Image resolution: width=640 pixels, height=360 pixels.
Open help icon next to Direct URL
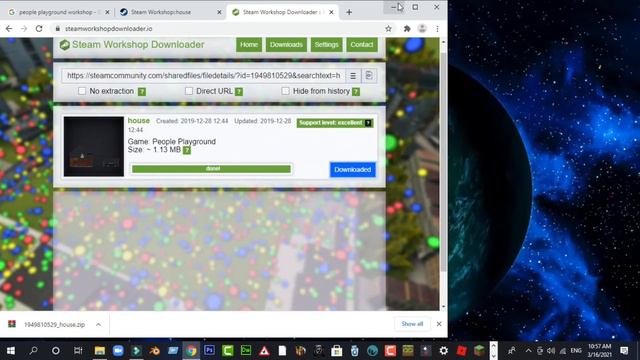239,92
